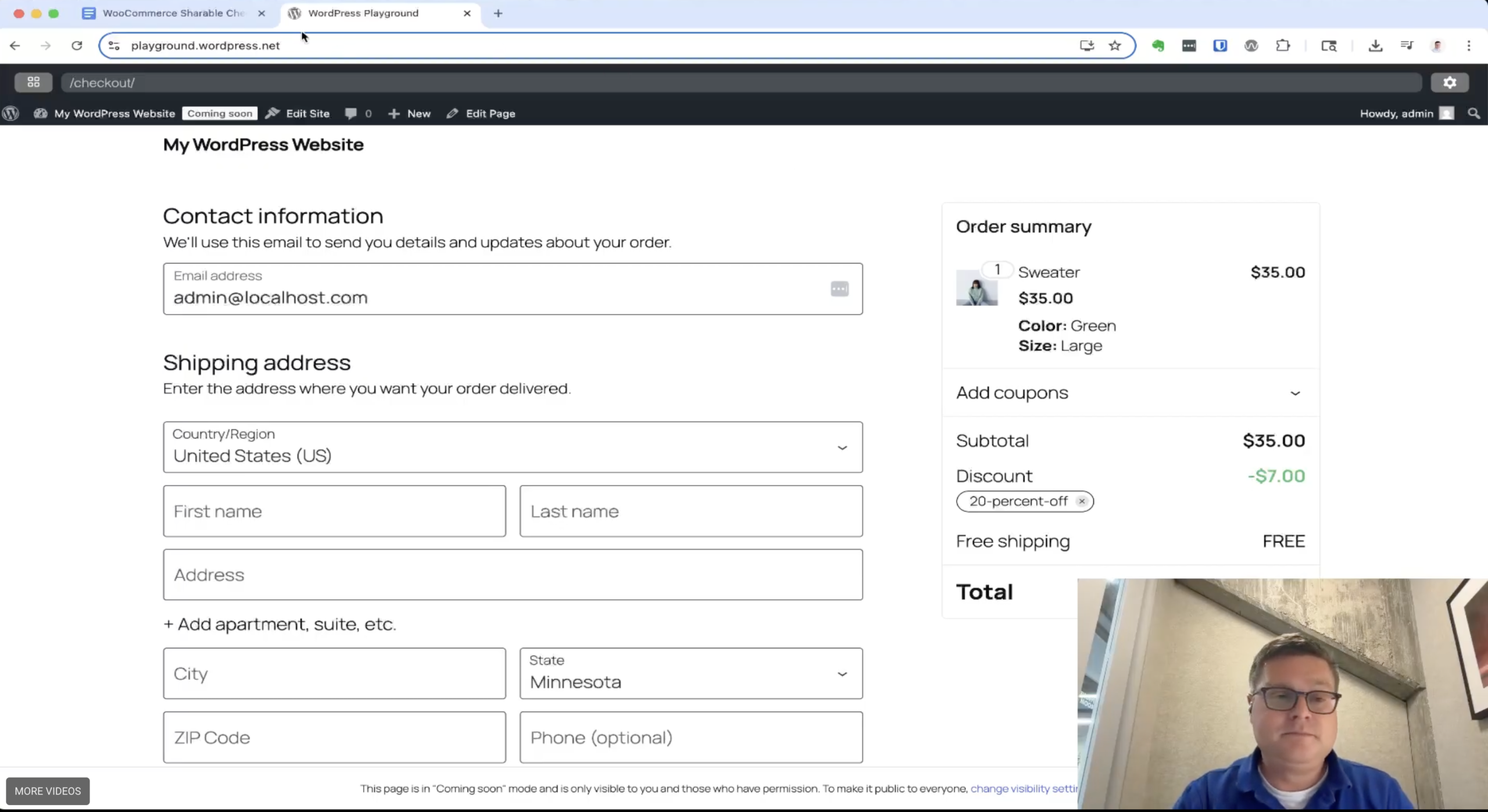
Task: Switch to the WooCommerce Sharable Checkout tab
Action: tap(174, 13)
